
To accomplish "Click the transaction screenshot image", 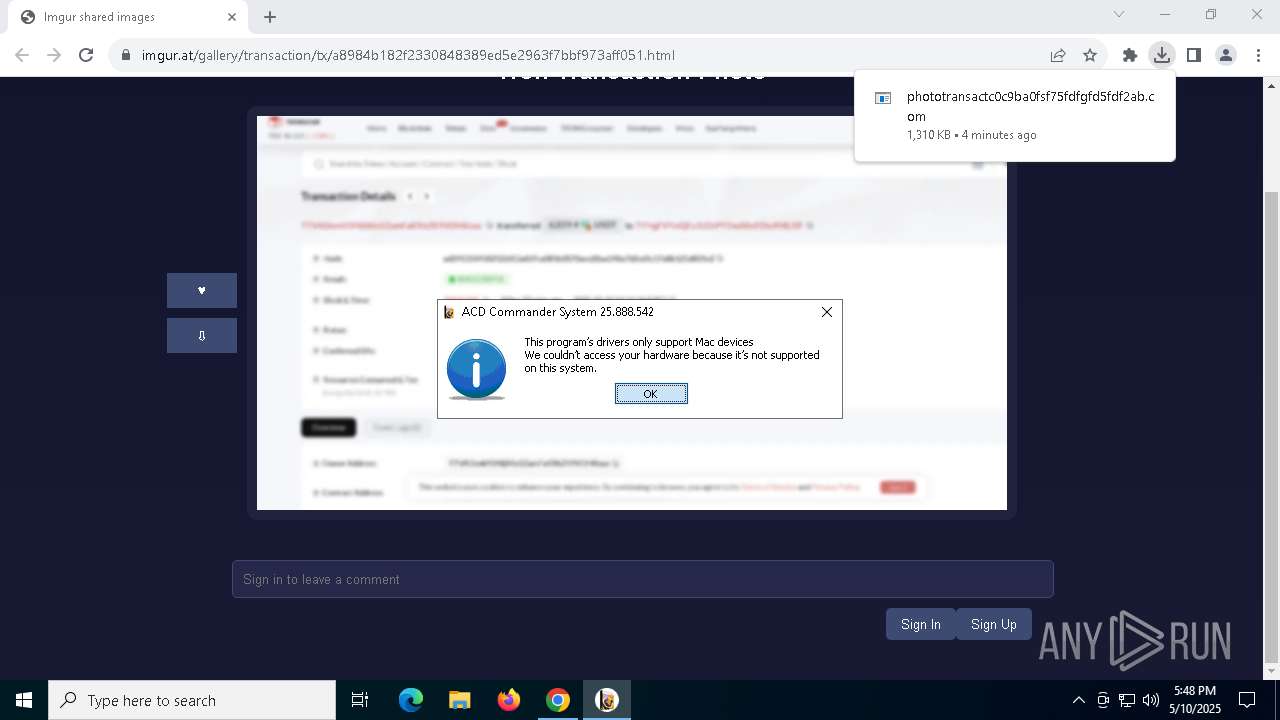I will pos(632,313).
